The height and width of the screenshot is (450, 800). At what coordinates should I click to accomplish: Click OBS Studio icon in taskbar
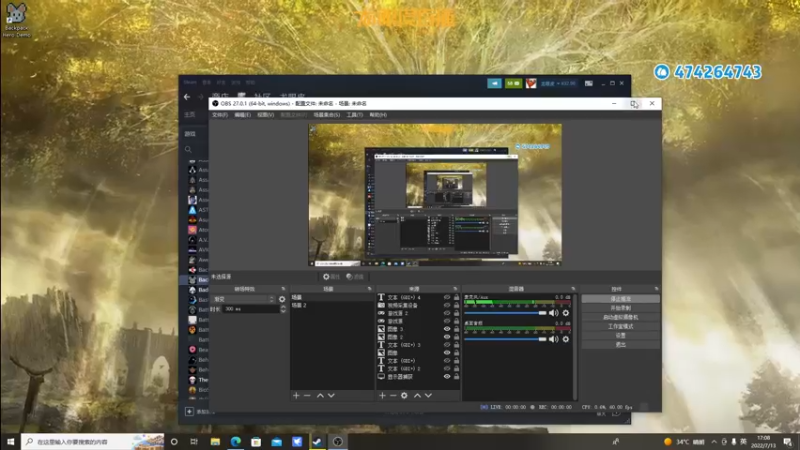tap(338, 442)
